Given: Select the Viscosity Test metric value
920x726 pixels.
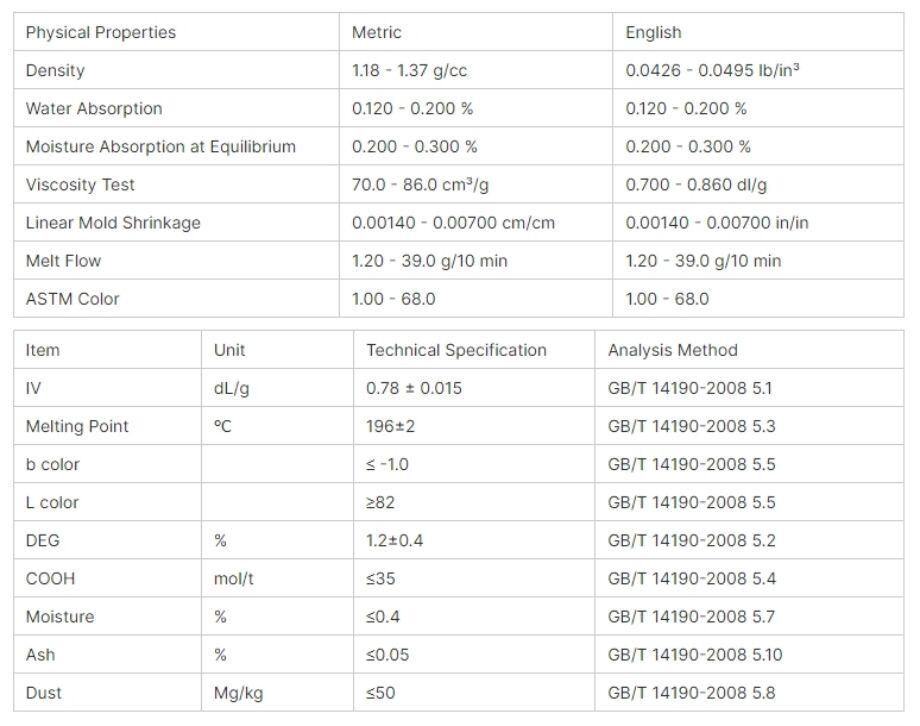Looking at the screenshot, I should coord(420,185).
